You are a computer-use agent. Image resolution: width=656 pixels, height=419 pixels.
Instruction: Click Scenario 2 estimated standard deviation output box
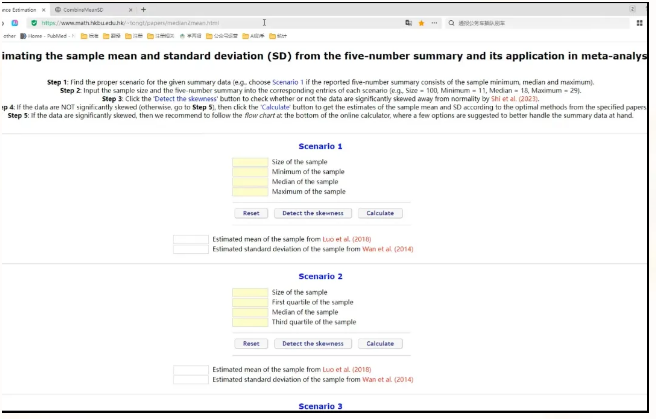tap(191, 380)
